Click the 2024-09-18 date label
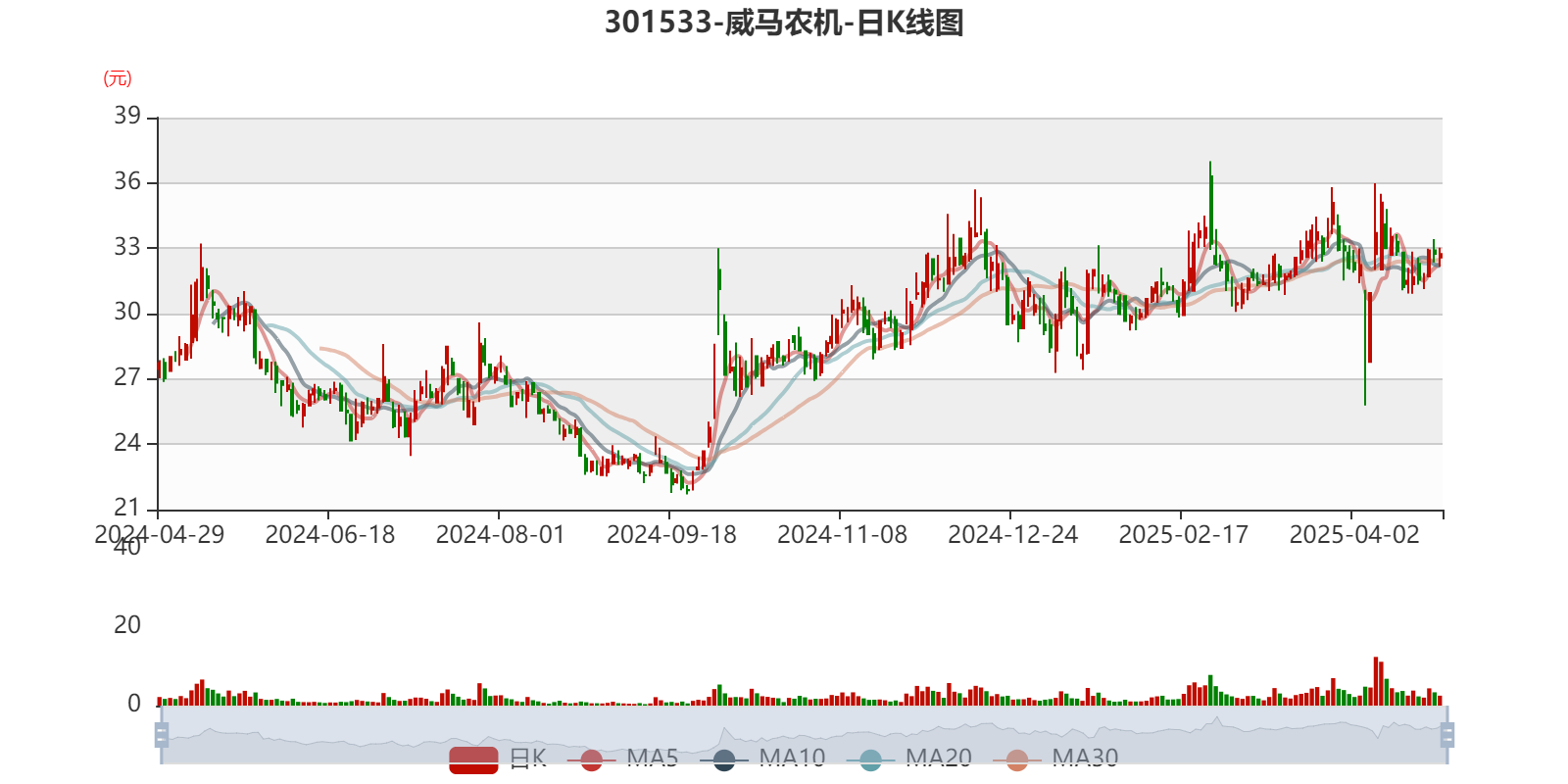Viewport: 1568px width, 784px height. coord(670,535)
